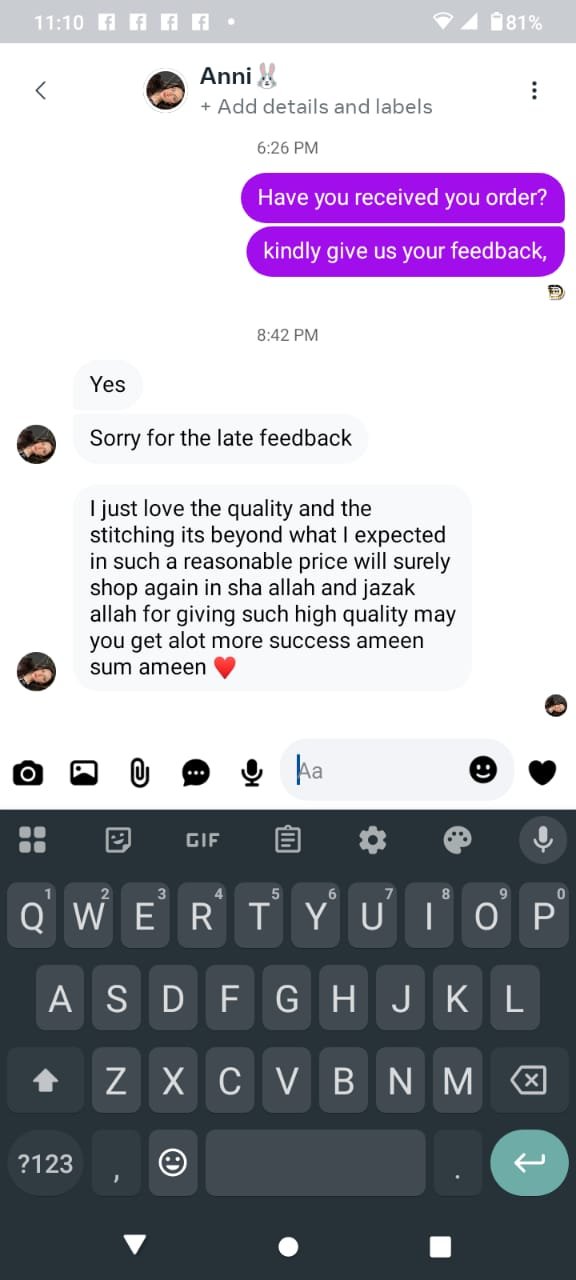The height and width of the screenshot is (1280, 576).
Task: Tap the camera icon to take photo
Action: pos(28,772)
